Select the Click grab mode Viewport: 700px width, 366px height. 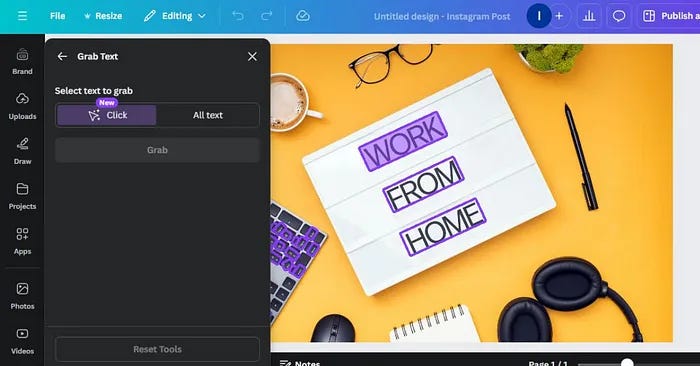tap(107, 115)
